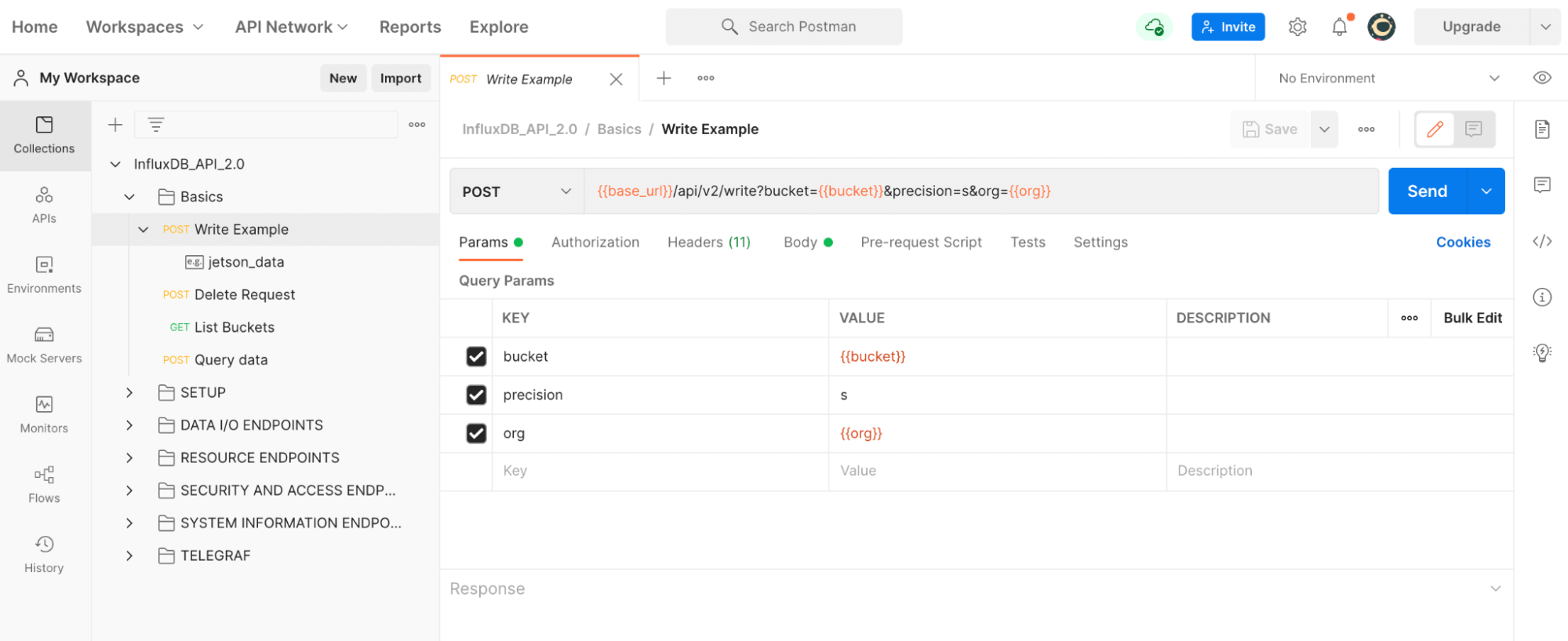This screenshot has height=641, width=1568.
Task: Open the tab bar three-dot options menu
Action: coord(706,78)
